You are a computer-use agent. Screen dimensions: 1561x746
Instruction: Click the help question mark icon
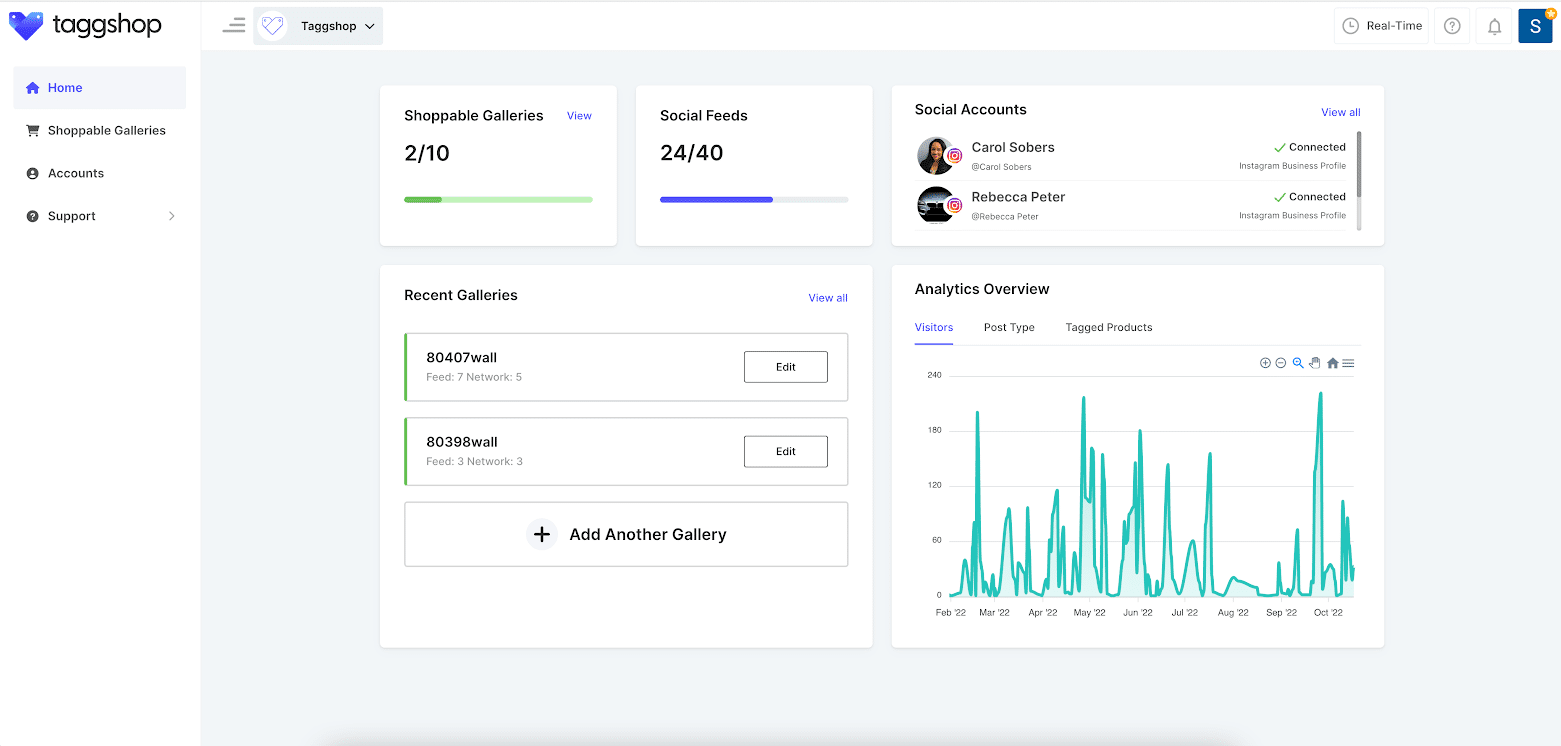tap(1452, 26)
